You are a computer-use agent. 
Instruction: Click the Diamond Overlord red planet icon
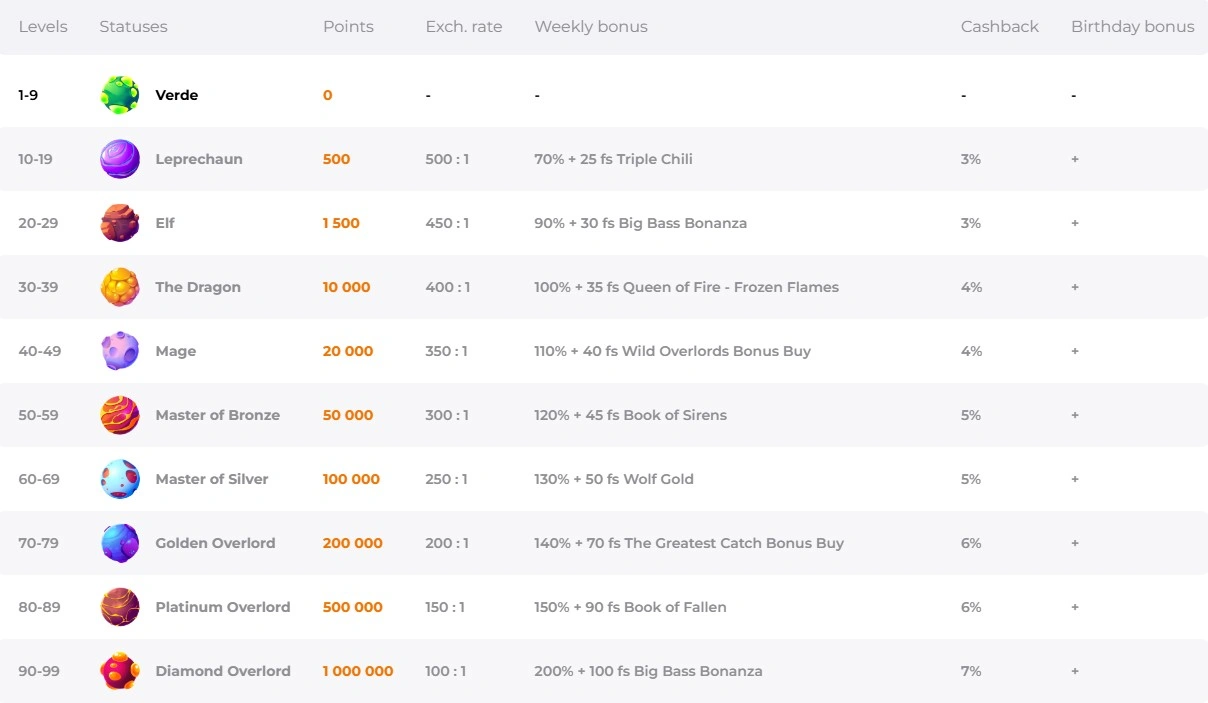pos(120,671)
